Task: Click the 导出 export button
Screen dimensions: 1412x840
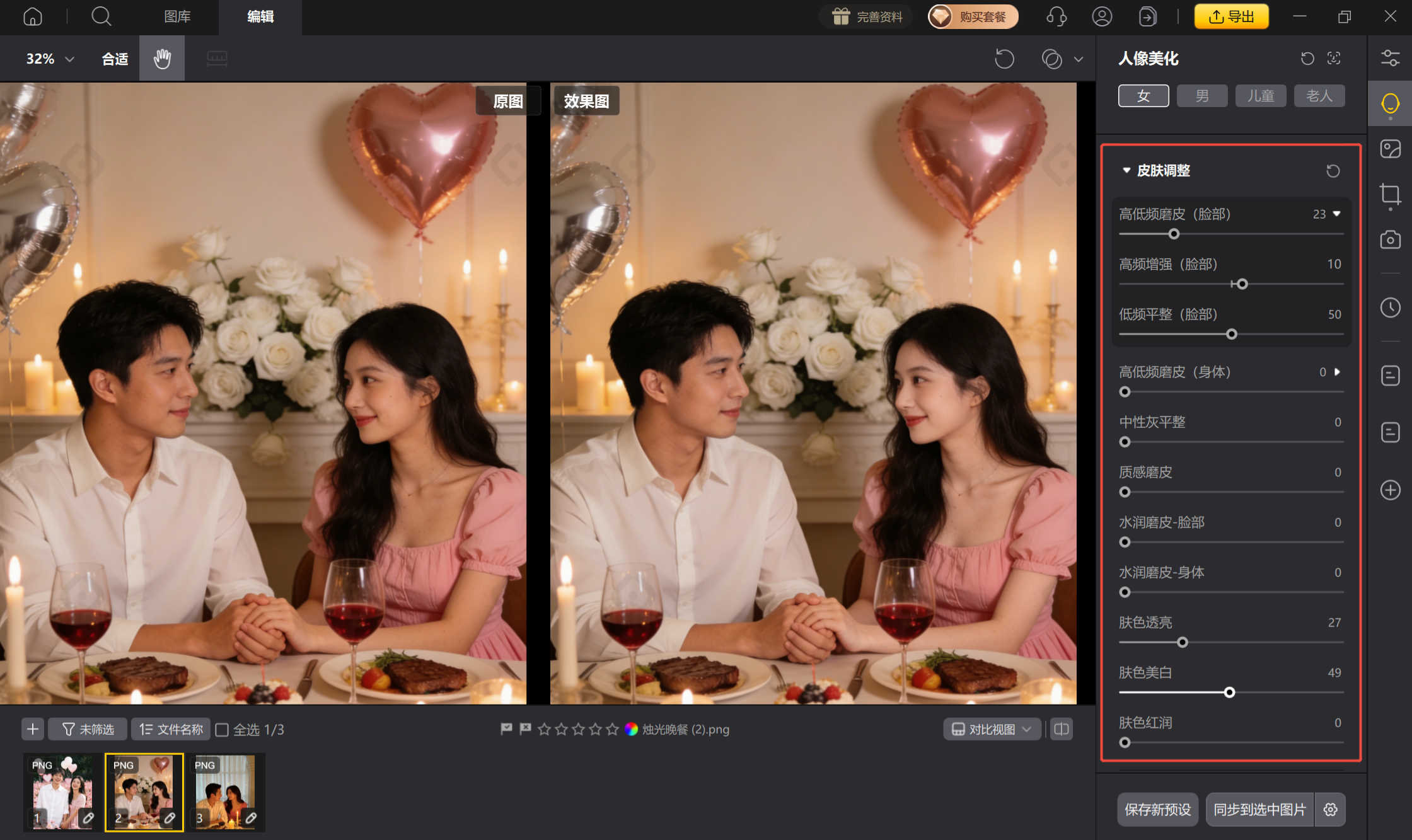Action: pos(1231,16)
